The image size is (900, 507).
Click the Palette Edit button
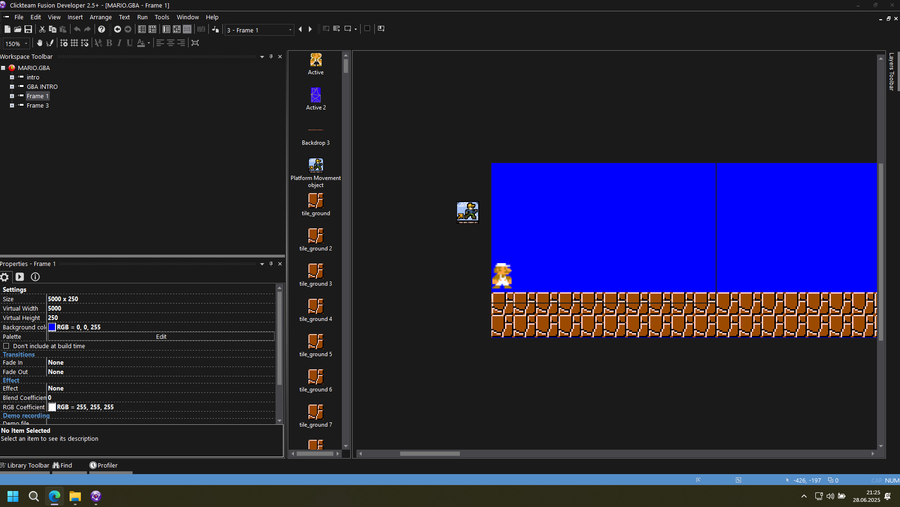pyautogui.click(x=161, y=336)
